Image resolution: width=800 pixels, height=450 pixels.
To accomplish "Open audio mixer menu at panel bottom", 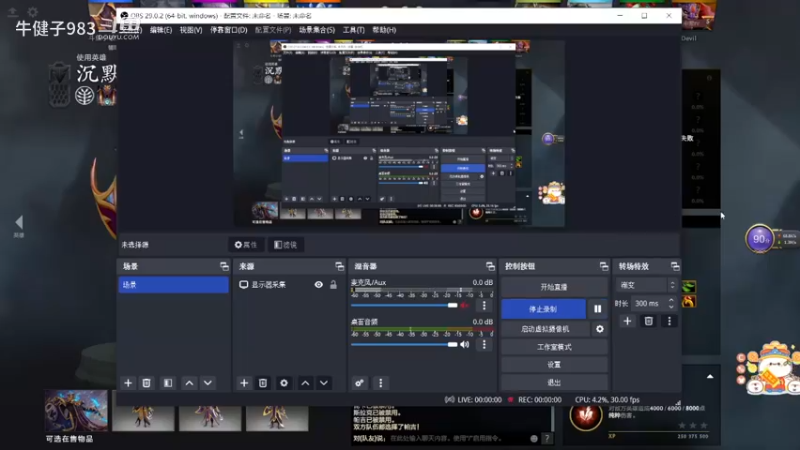I will point(381,383).
